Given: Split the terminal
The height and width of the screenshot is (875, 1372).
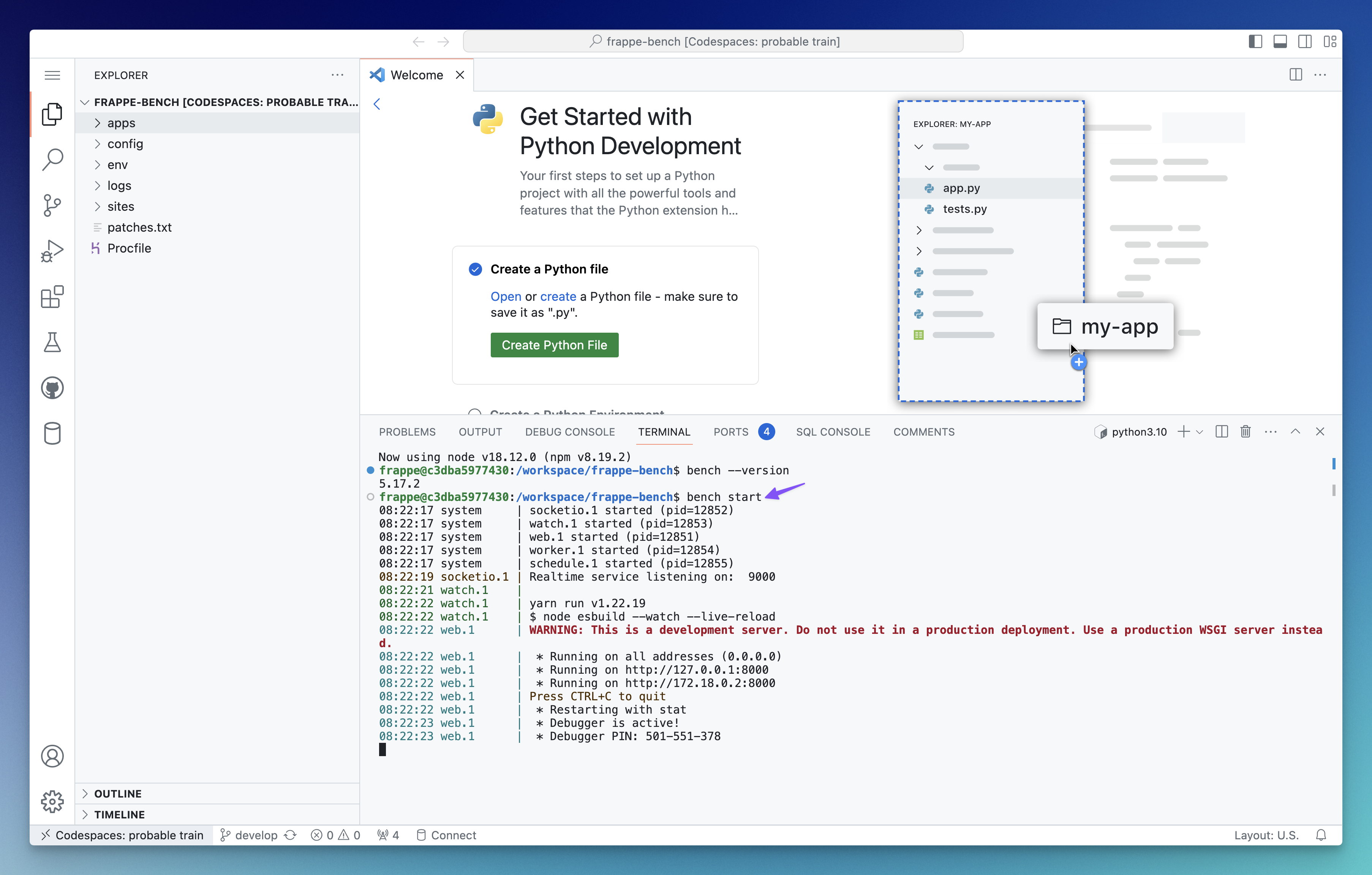Looking at the screenshot, I should 1222,431.
